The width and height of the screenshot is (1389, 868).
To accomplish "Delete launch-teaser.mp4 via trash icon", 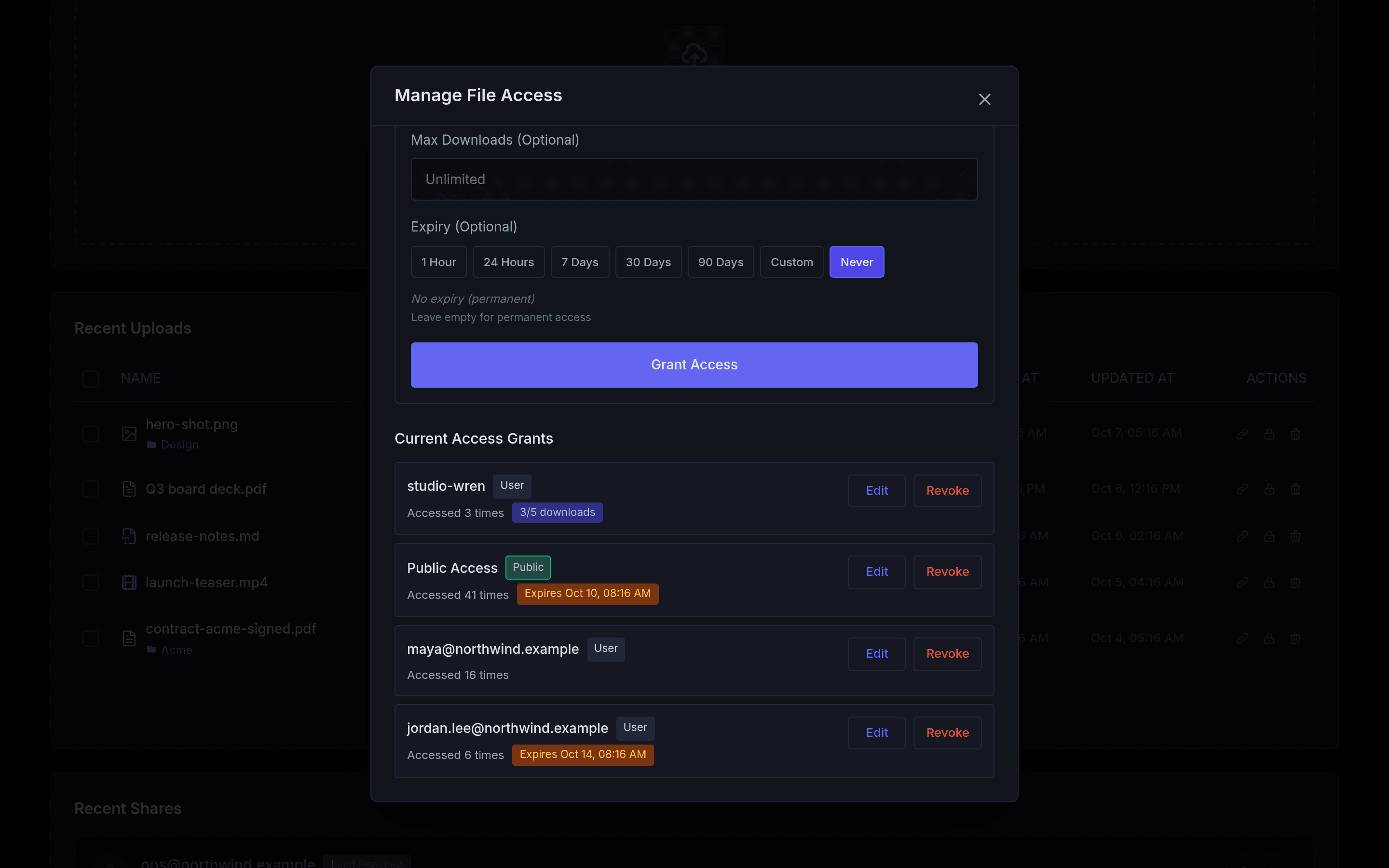I will 1295,582.
